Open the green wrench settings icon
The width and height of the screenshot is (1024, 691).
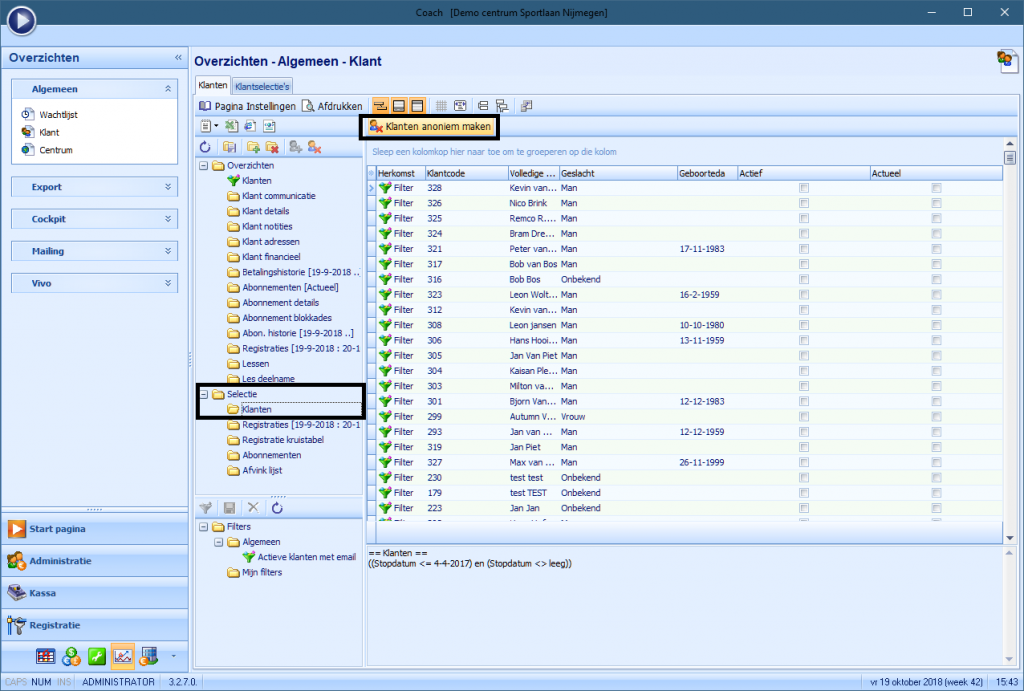tap(98, 656)
